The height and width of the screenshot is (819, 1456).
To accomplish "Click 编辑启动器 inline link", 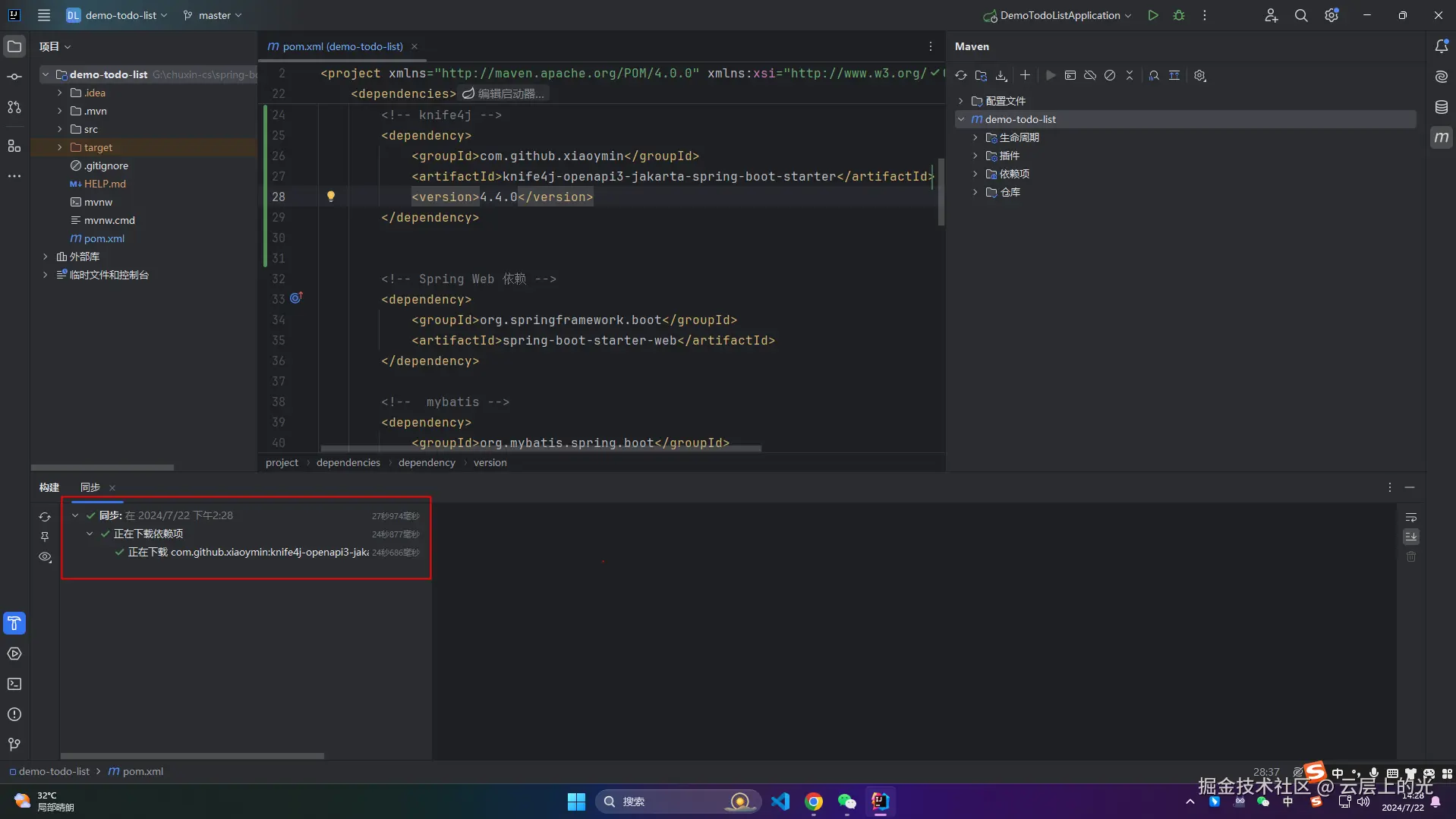I will tap(504, 94).
